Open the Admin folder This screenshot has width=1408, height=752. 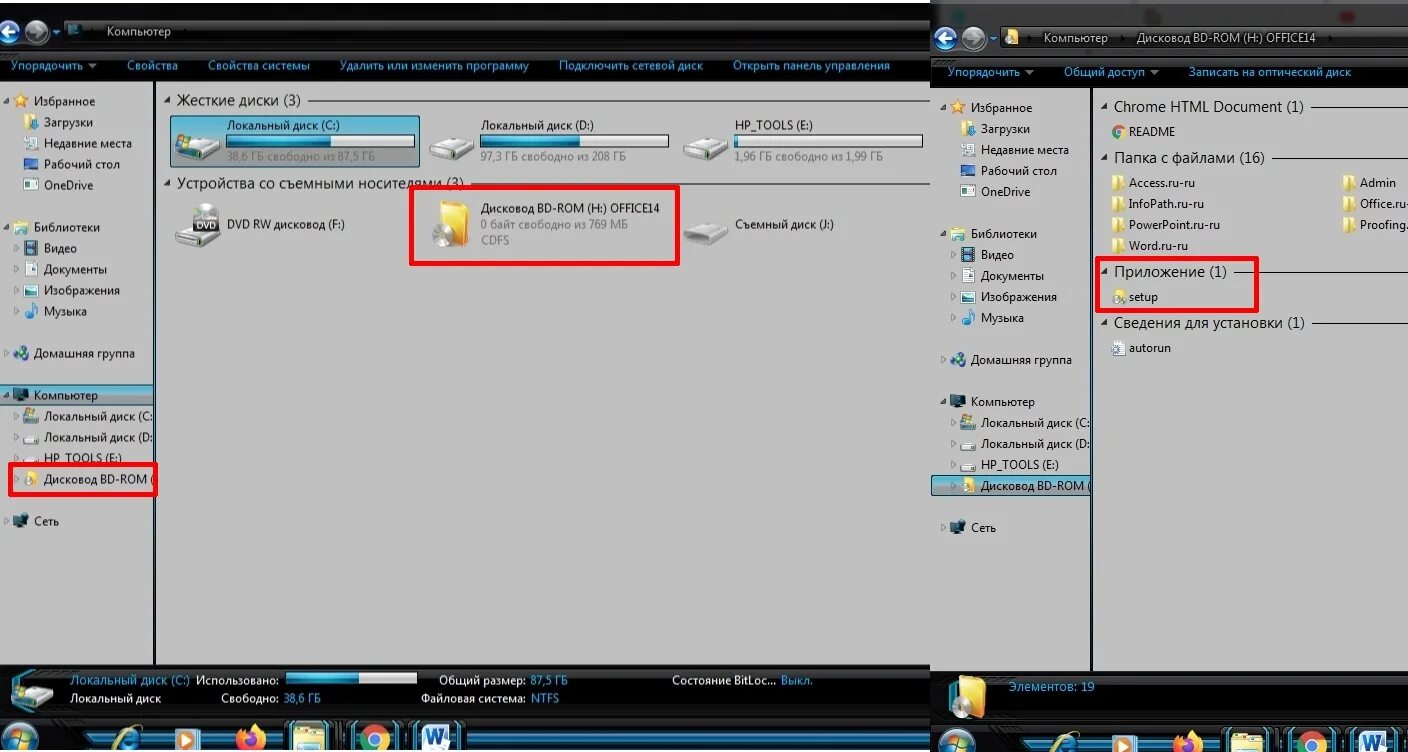pos(1369,183)
